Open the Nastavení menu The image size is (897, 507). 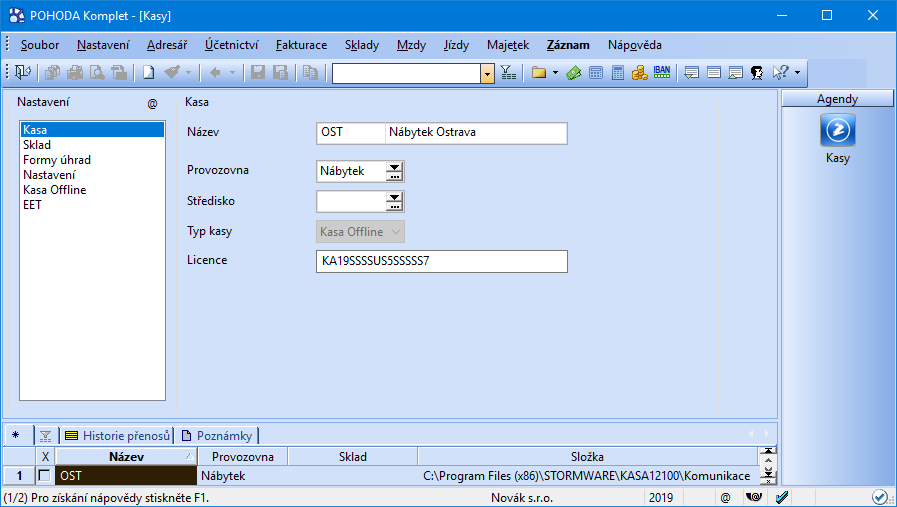[103, 45]
